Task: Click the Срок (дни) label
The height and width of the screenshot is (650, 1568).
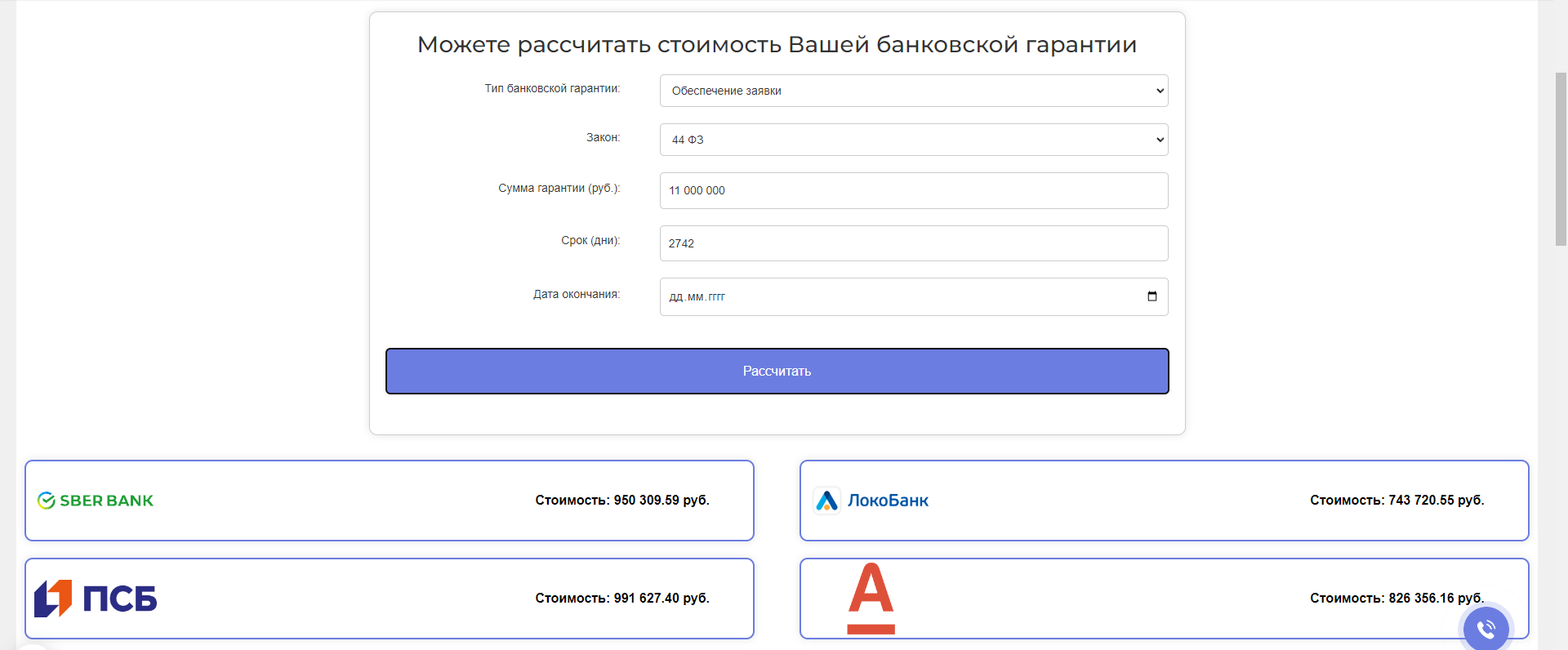Action: pyautogui.click(x=590, y=240)
